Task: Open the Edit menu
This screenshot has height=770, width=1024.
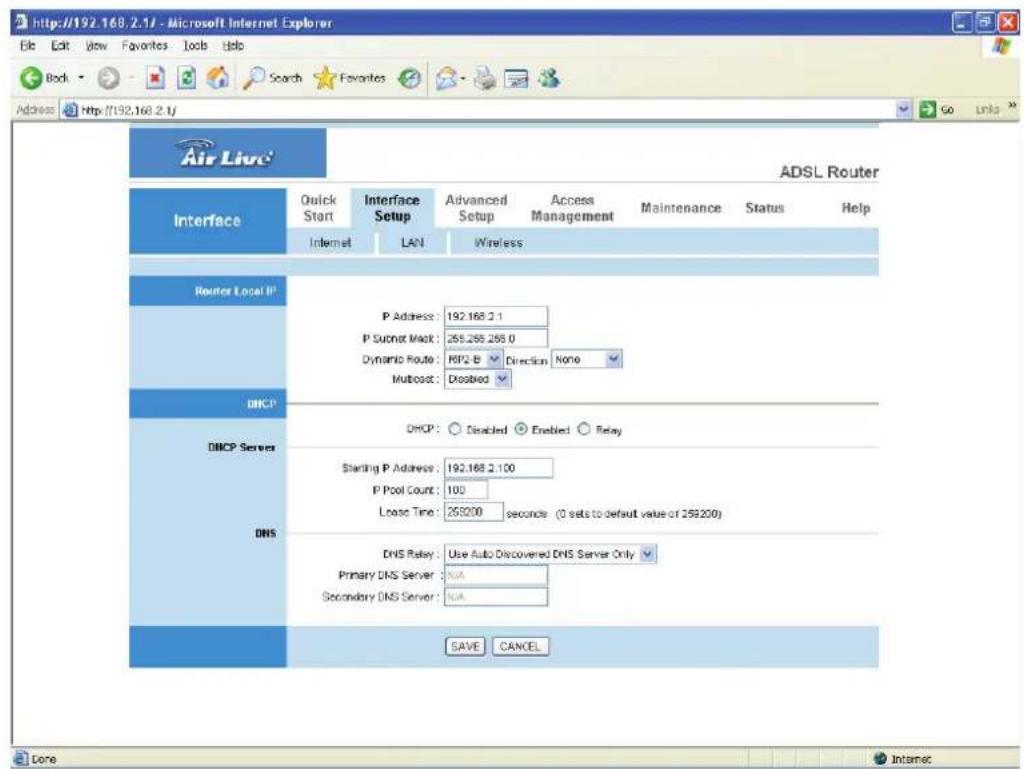Action: (61, 46)
